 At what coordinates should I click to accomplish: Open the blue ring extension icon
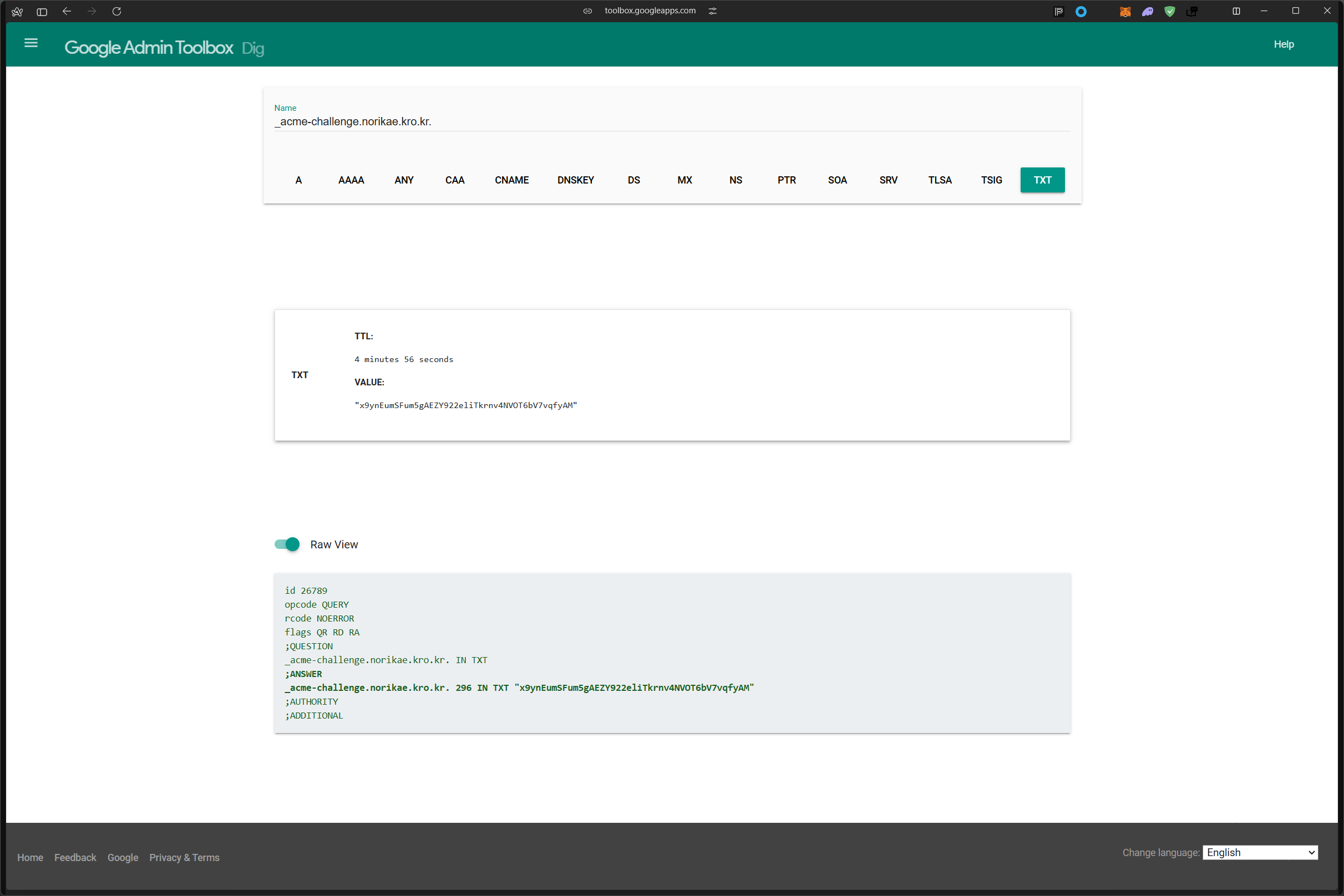[1081, 12]
